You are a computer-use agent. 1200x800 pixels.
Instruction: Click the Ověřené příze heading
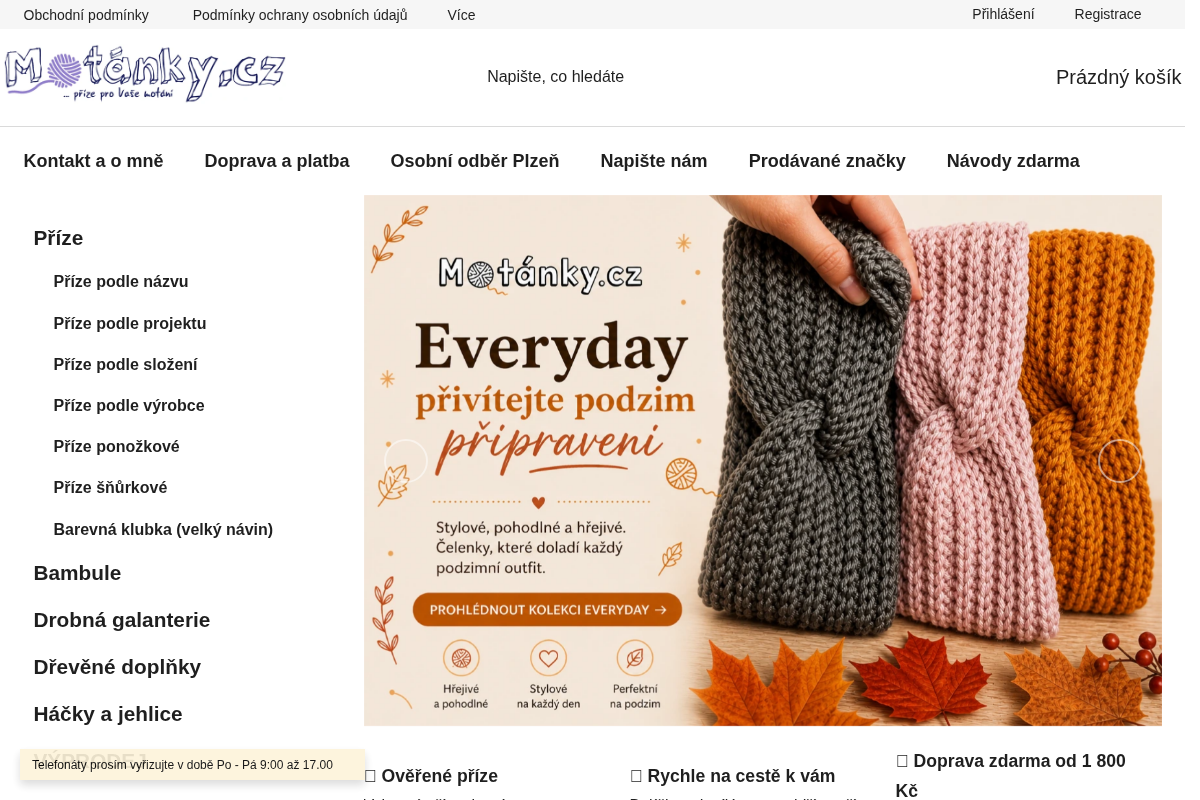(431, 776)
